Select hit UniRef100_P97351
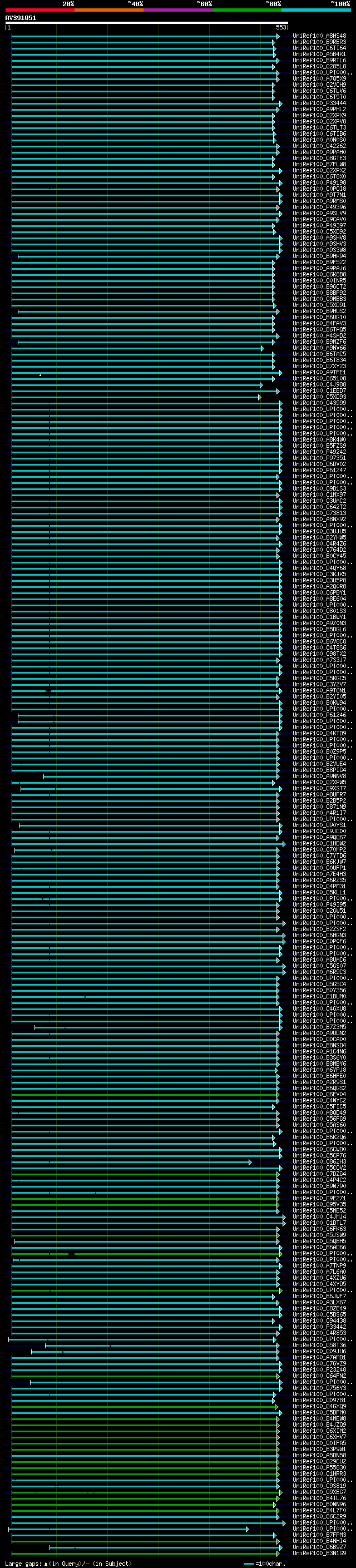Image resolution: width=356 pixels, height=1568 pixels. click(319, 458)
